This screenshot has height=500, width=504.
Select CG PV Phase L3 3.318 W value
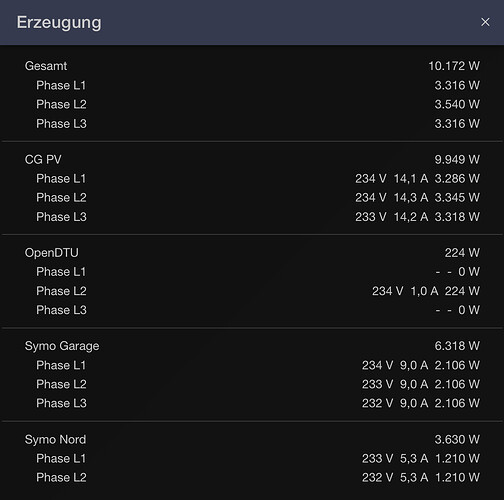457,217
